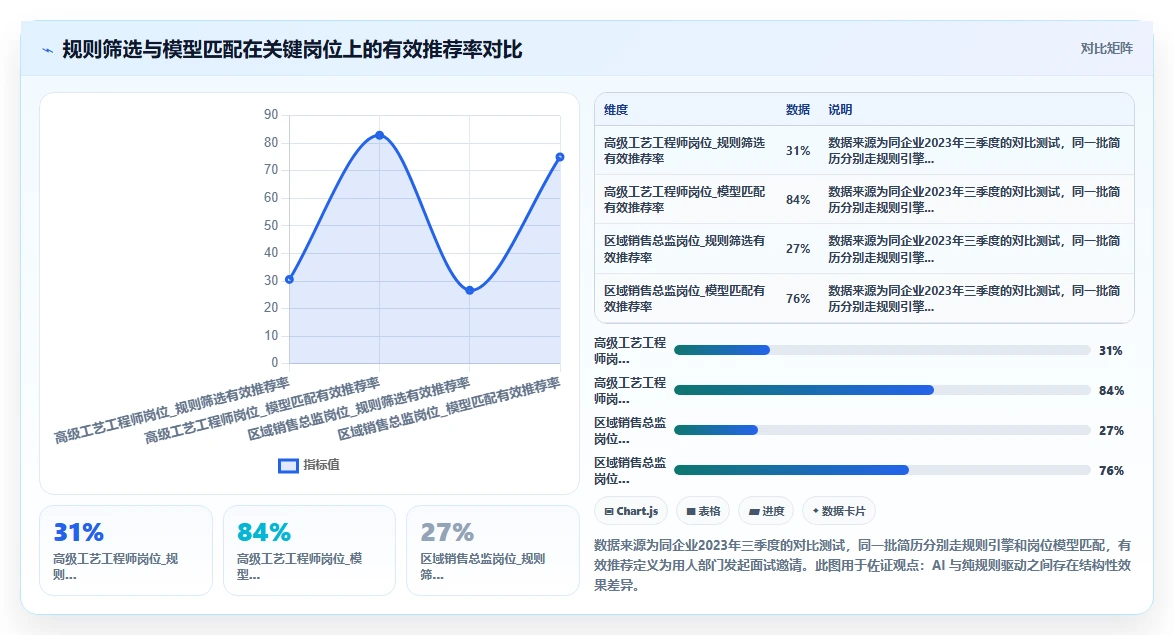Click the chart's peak data point near 83
This screenshot has width=1174, height=635.
[x=380, y=135]
